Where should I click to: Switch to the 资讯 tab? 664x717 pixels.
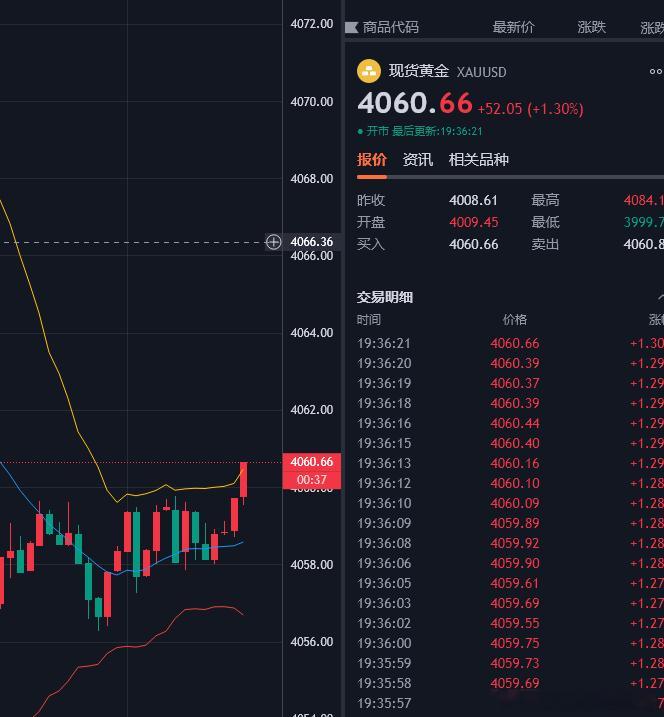[418, 160]
